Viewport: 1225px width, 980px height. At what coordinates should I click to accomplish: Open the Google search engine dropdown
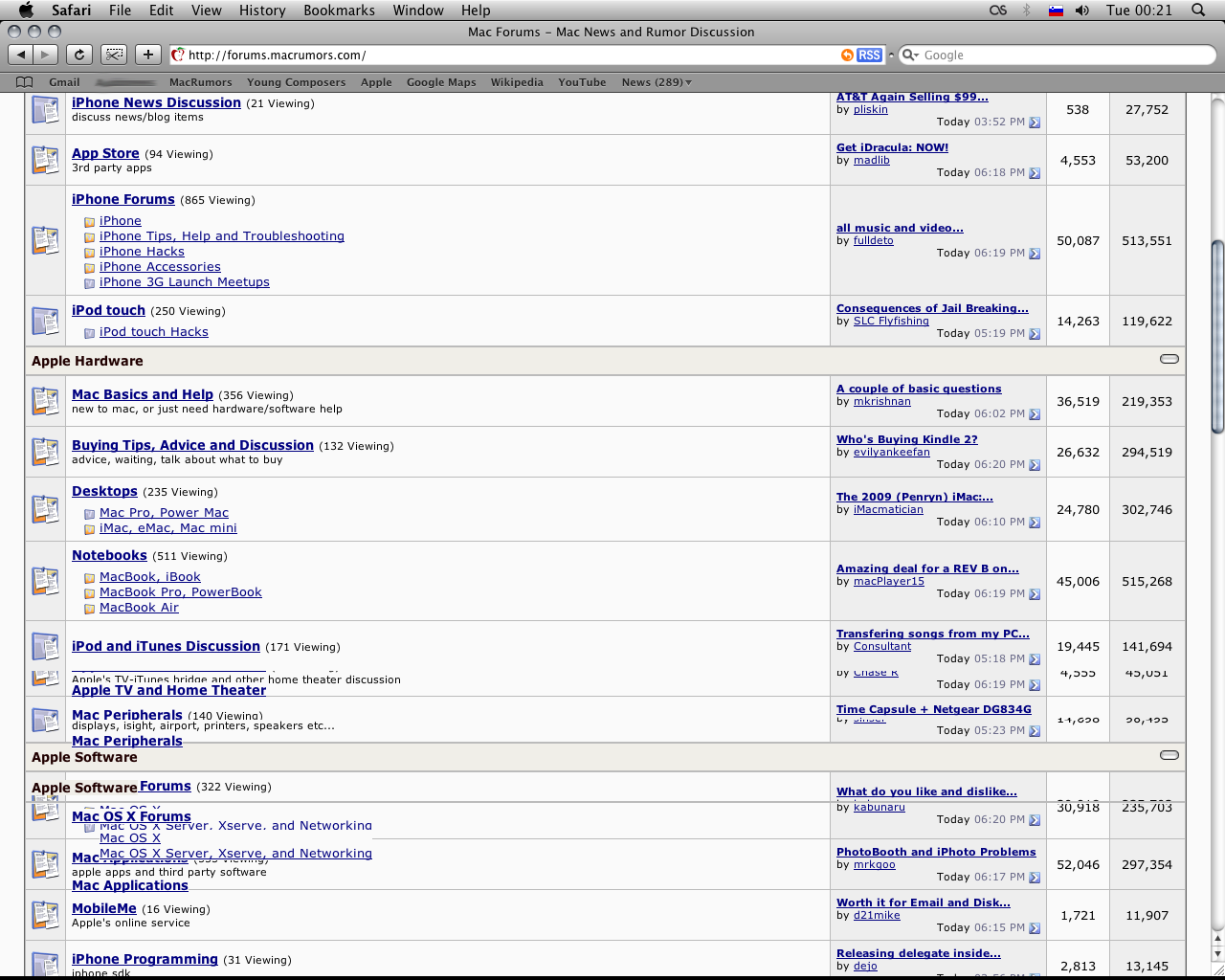(910, 56)
